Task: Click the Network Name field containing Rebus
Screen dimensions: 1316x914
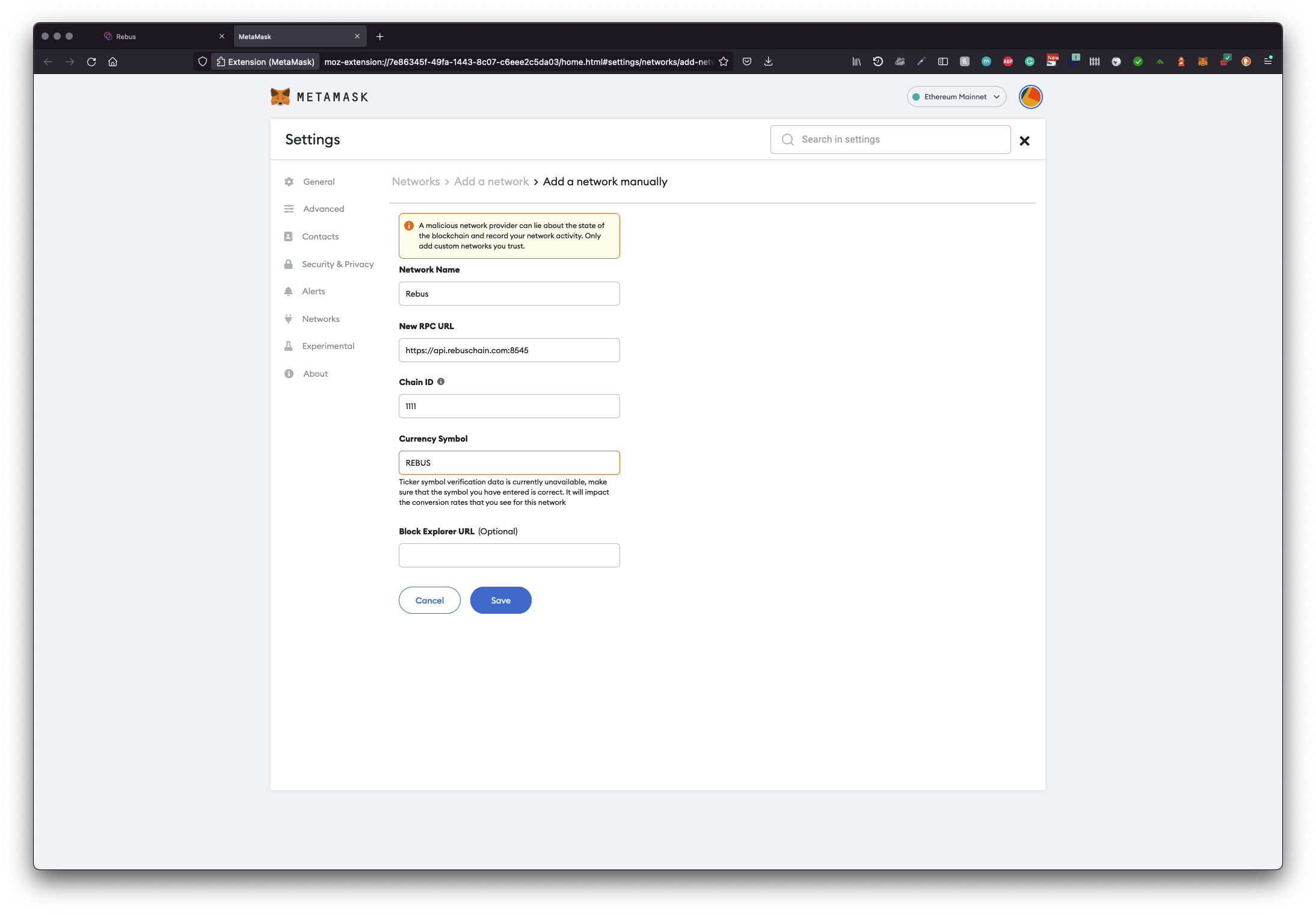Action: [x=509, y=294]
